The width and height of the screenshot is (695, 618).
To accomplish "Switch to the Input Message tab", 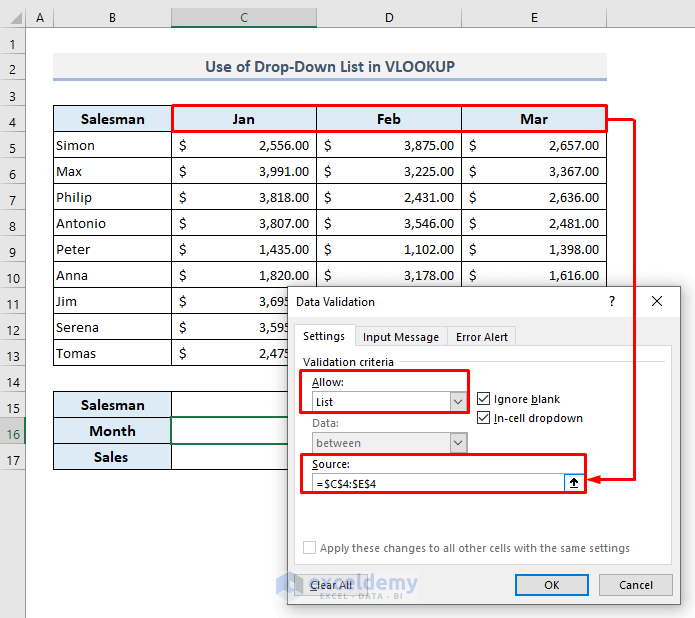I will point(401,337).
